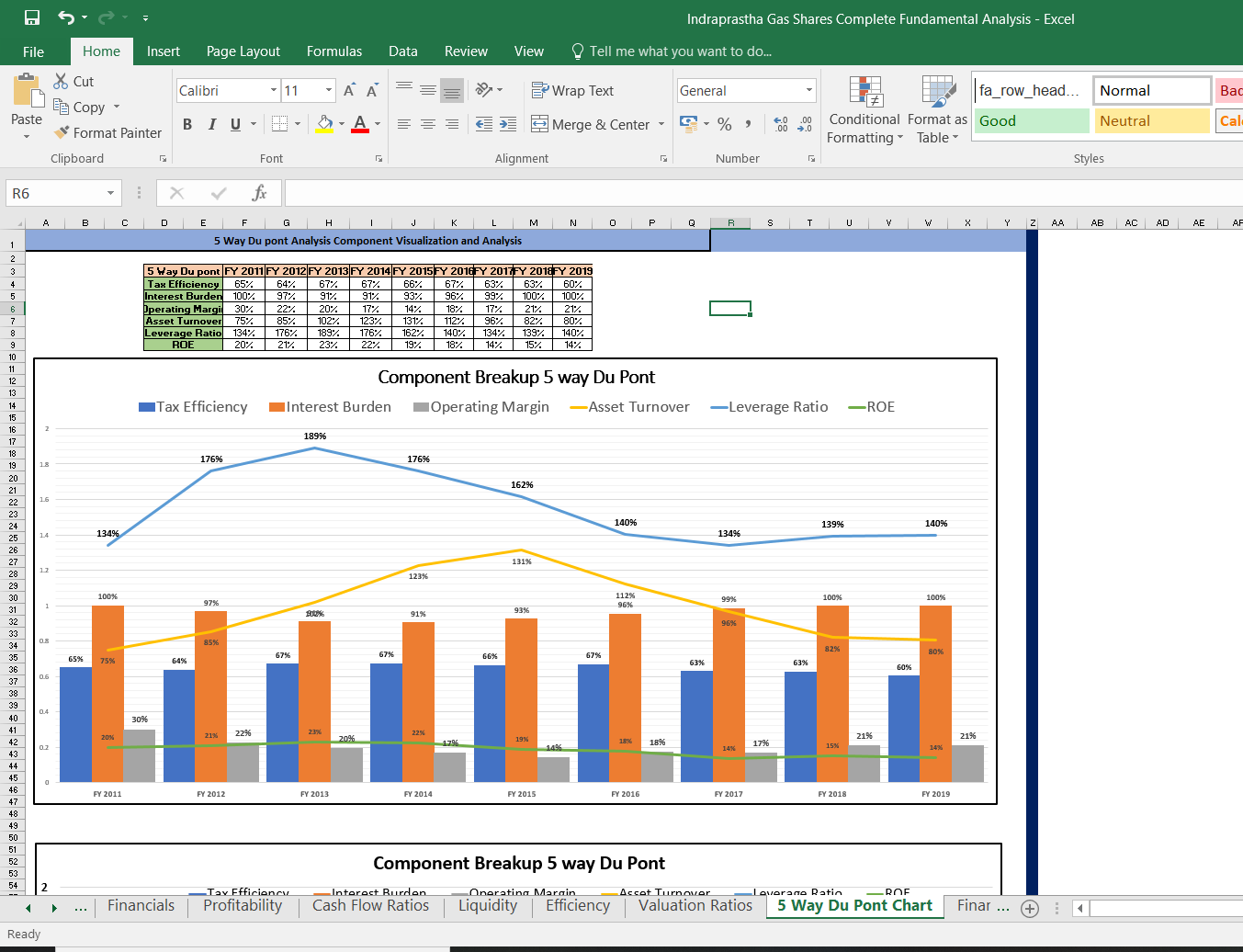Open the Calibri font name dropdown
The image size is (1243, 952).
274,90
